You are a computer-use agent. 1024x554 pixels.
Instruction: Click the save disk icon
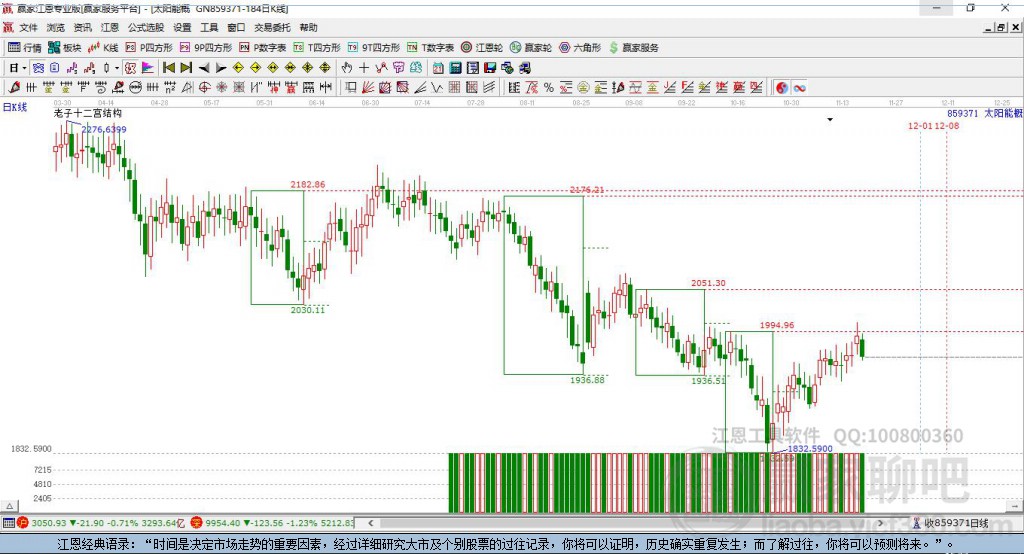(490, 68)
